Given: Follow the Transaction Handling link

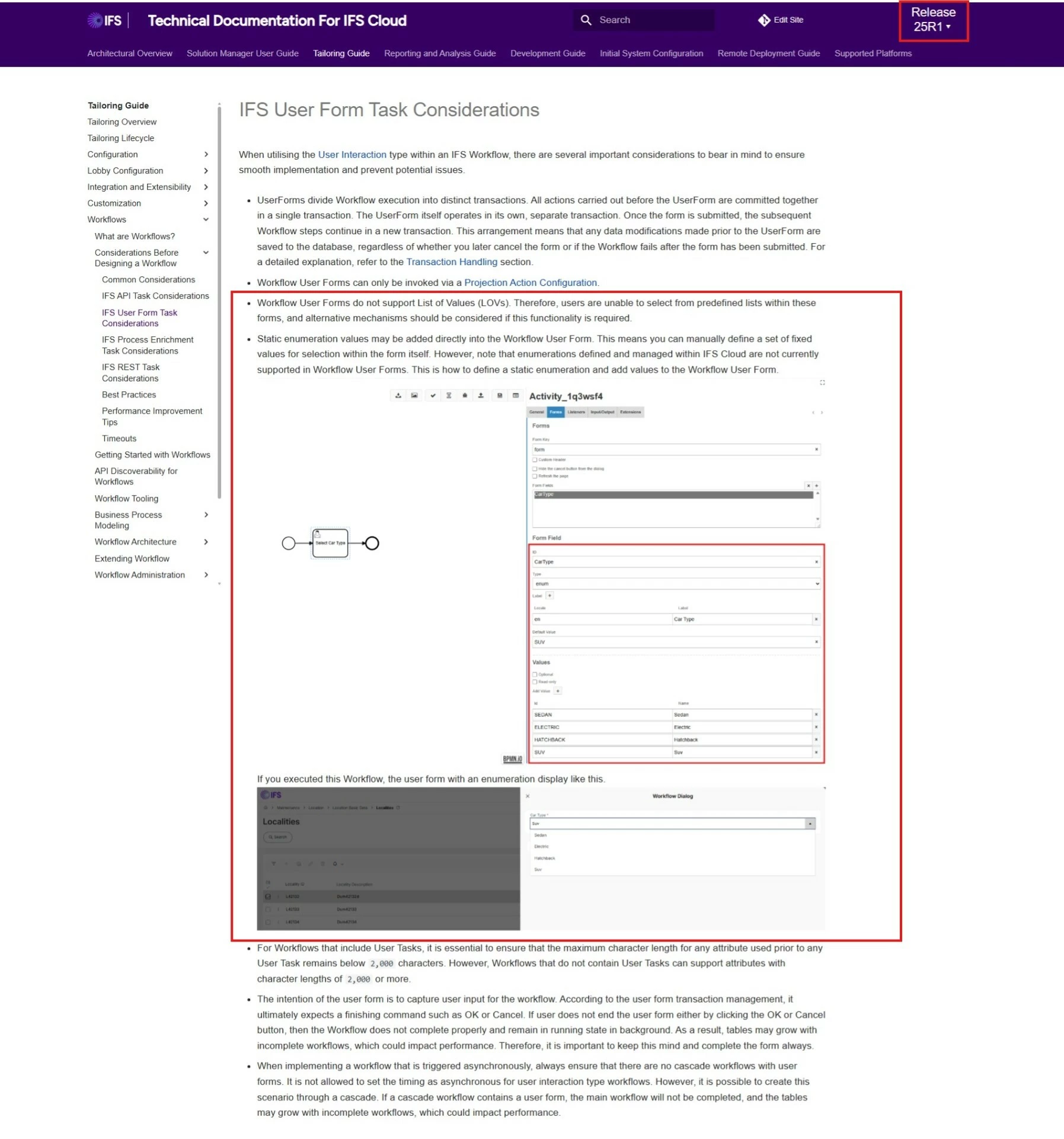Looking at the screenshot, I should tap(452, 262).
